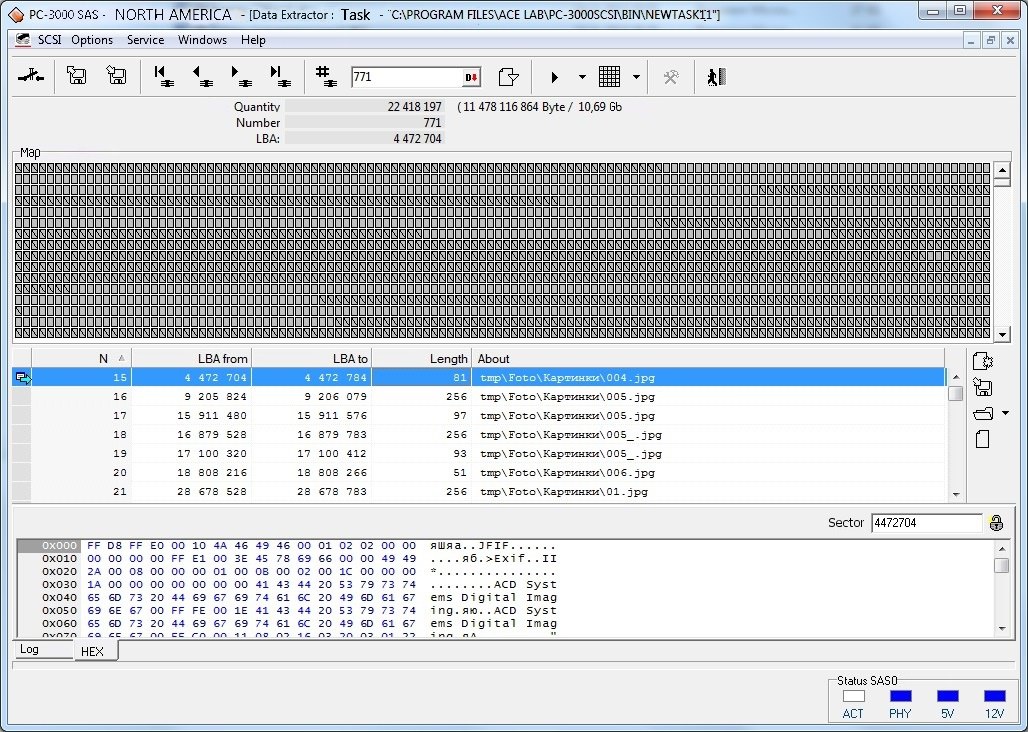Click the About column header
Image resolution: width=1028 pixels, height=732 pixels.
[708, 358]
